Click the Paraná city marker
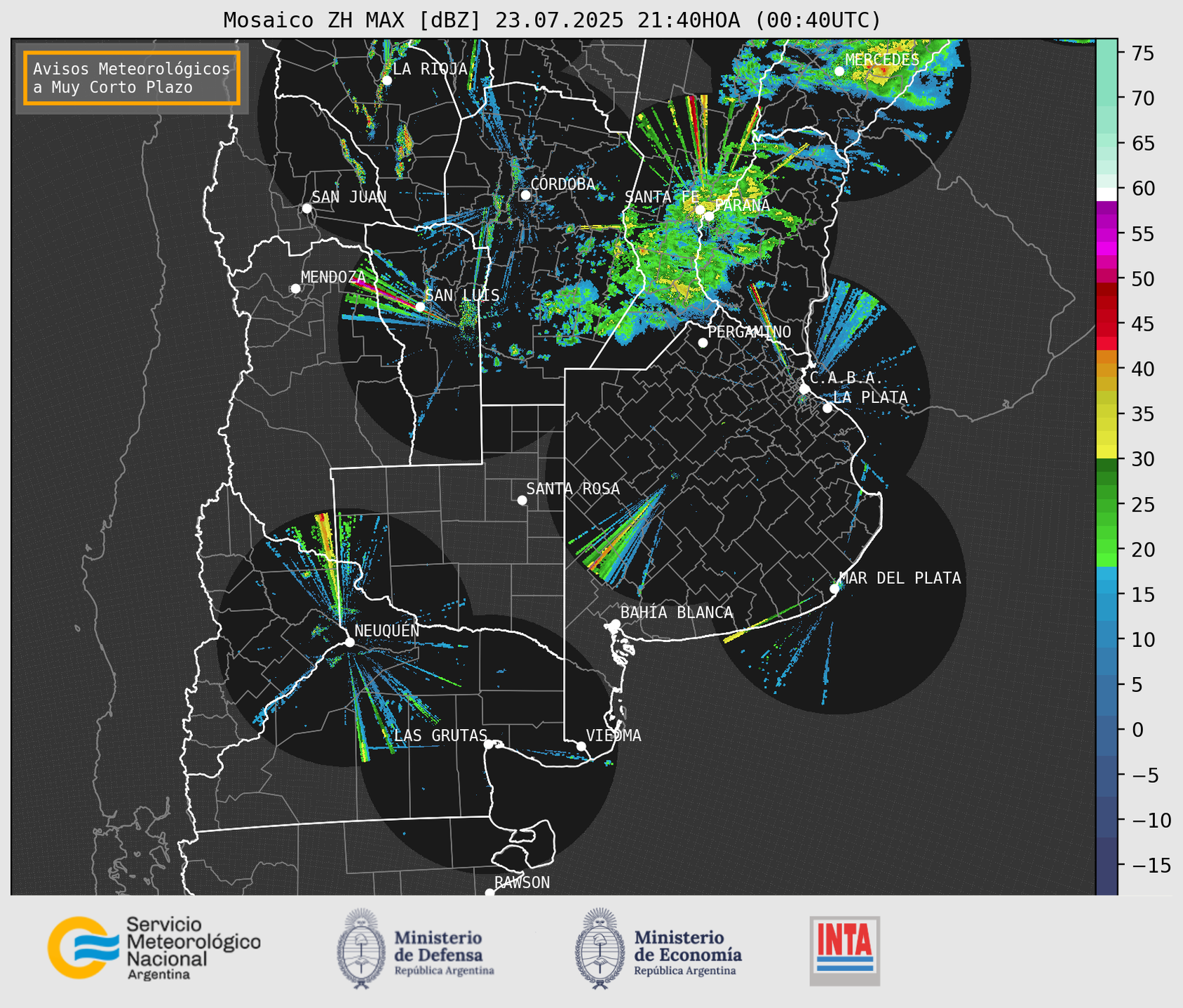Image resolution: width=1183 pixels, height=1008 pixels. [x=709, y=216]
